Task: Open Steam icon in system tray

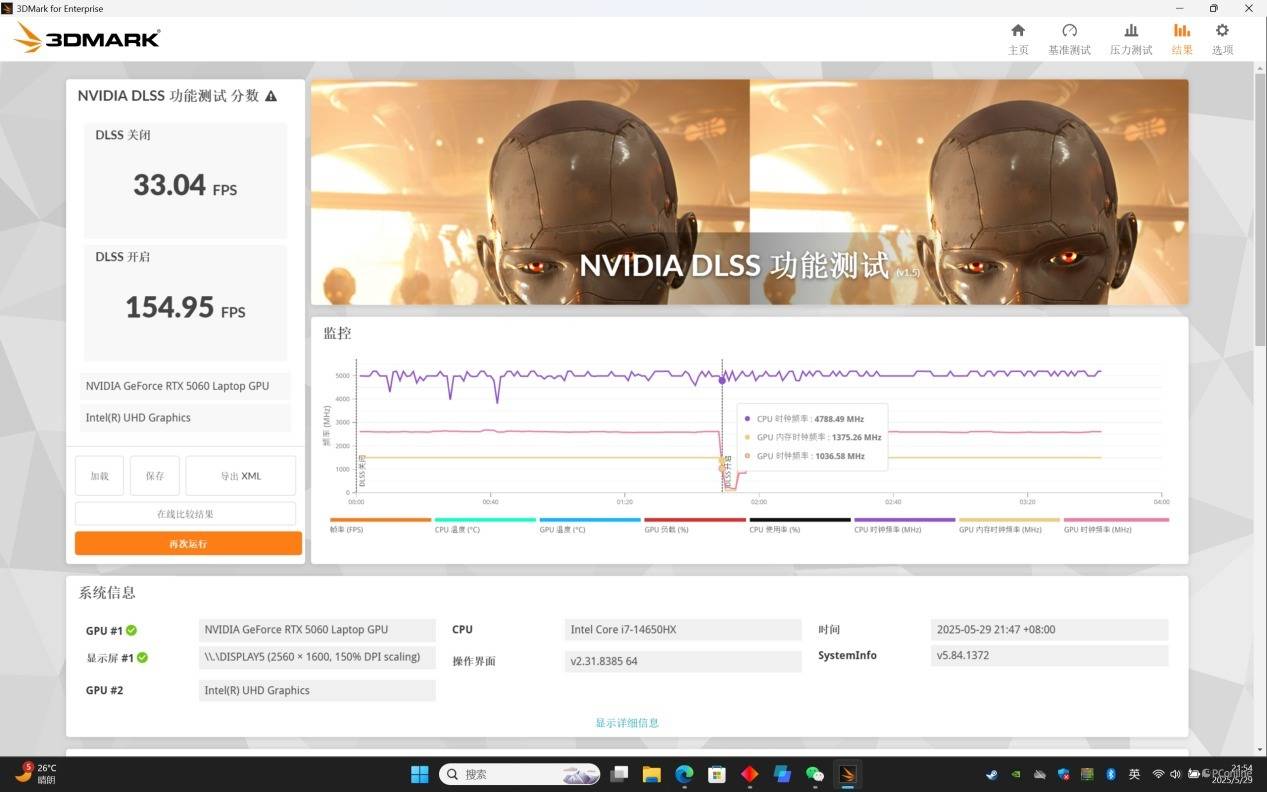Action: pos(991,774)
